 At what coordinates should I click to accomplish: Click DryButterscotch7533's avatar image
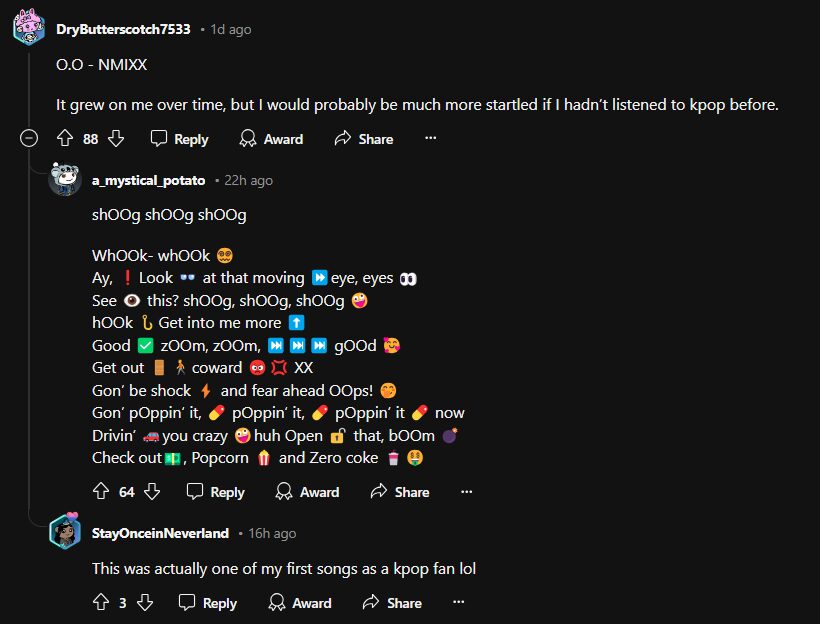29,27
